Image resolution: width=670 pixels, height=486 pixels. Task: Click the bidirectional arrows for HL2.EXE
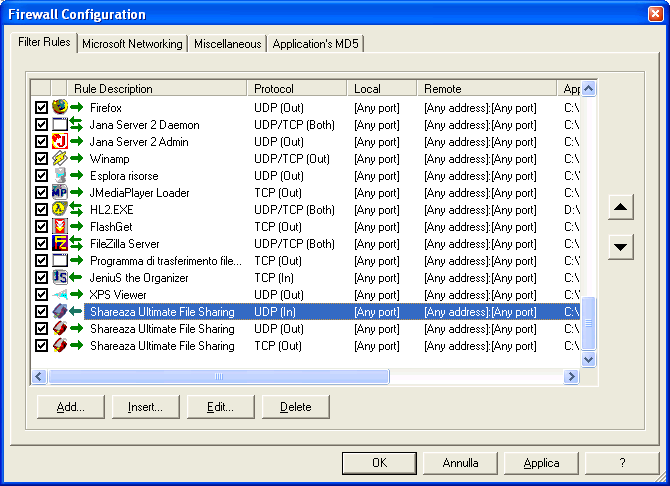pyautogui.click(x=76, y=209)
